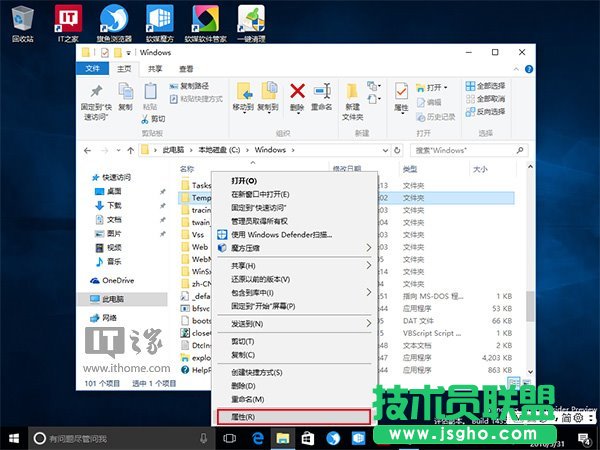Click the Help question mark icon

[529, 69]
